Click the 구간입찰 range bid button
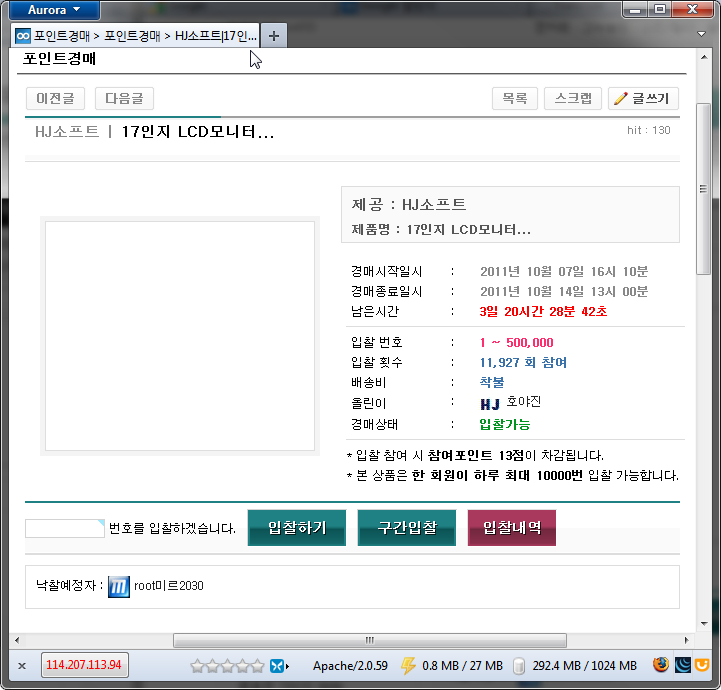The width and height of the screenshot is (721, 690). (406, 528)
